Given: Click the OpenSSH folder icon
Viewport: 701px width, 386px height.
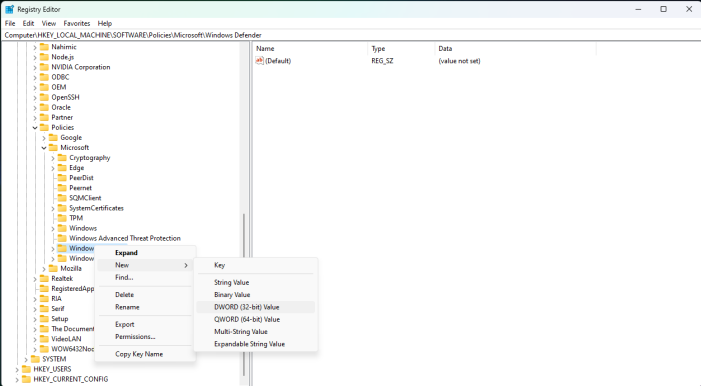Looking at the screenshot, I should [44, 97].
